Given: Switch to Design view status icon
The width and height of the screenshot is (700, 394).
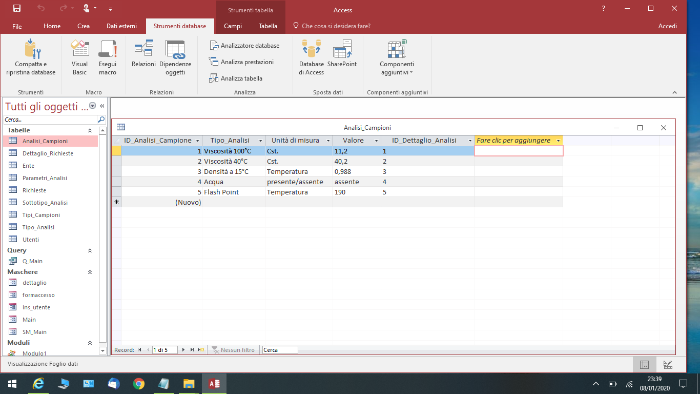Looking at the screenshot, I should 668,365.
